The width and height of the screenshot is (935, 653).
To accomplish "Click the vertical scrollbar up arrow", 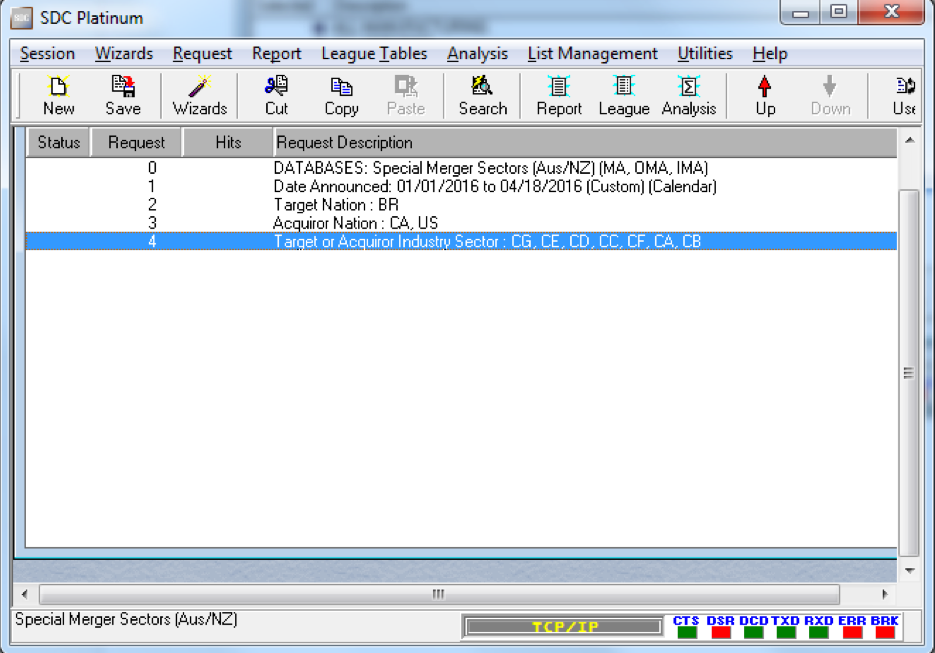I will [x=909, y=140].
